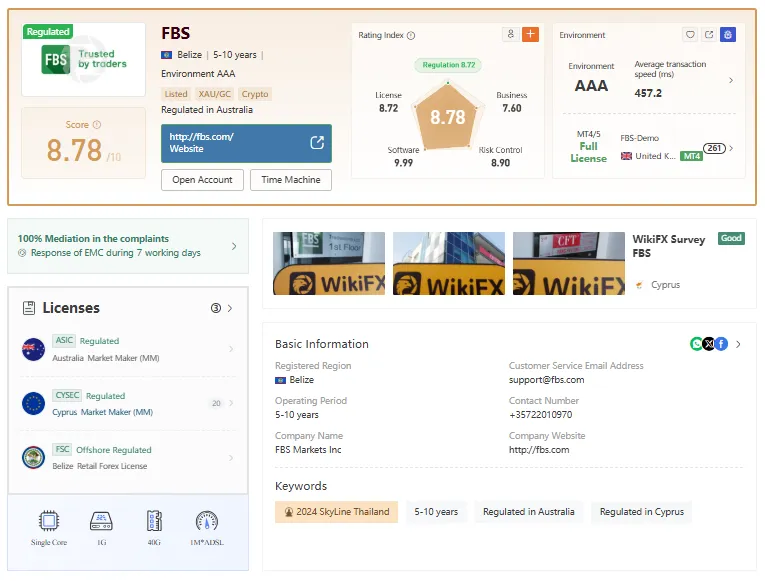Click the WhatsApp icon in Basic Information

(696, 344)
